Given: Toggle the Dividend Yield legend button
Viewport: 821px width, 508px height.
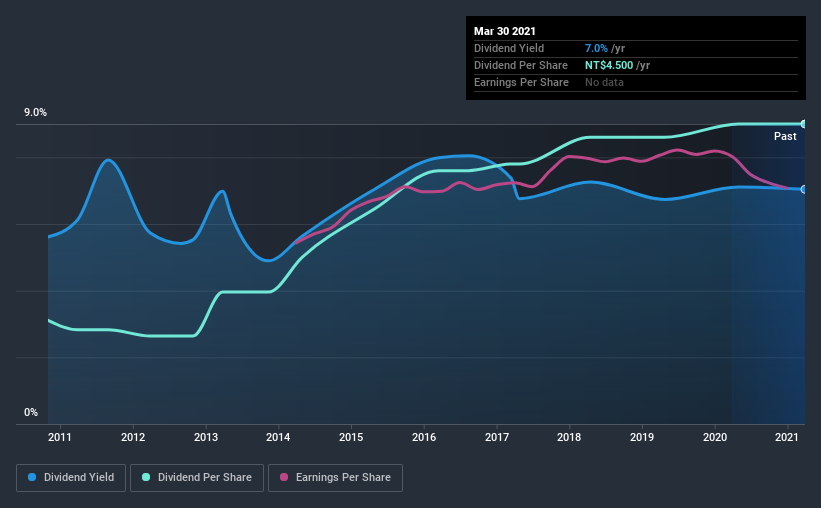Looking at the screenshot, I should coord(71,478).
